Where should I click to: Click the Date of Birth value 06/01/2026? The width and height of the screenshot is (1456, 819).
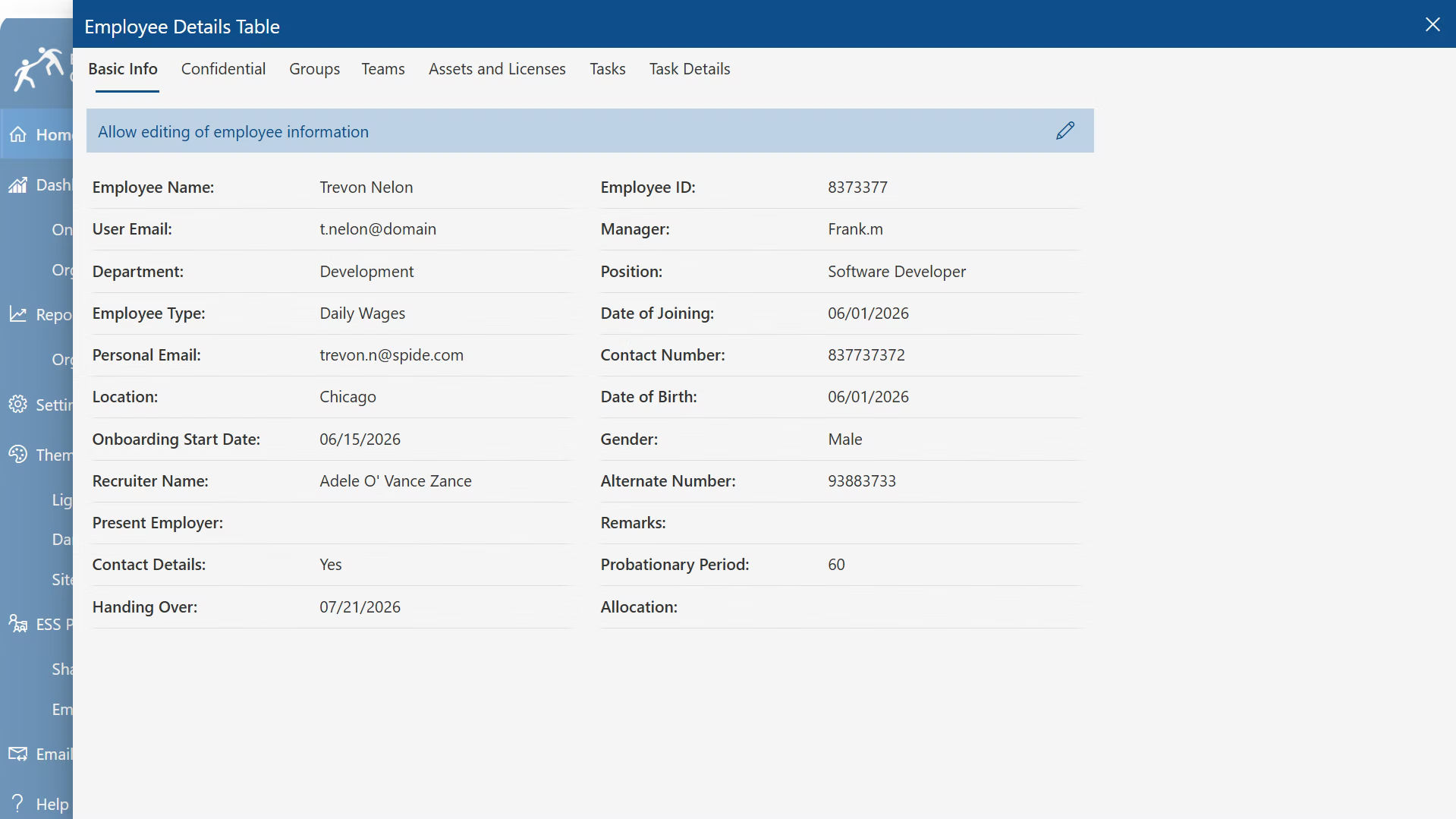pos(868,397)
